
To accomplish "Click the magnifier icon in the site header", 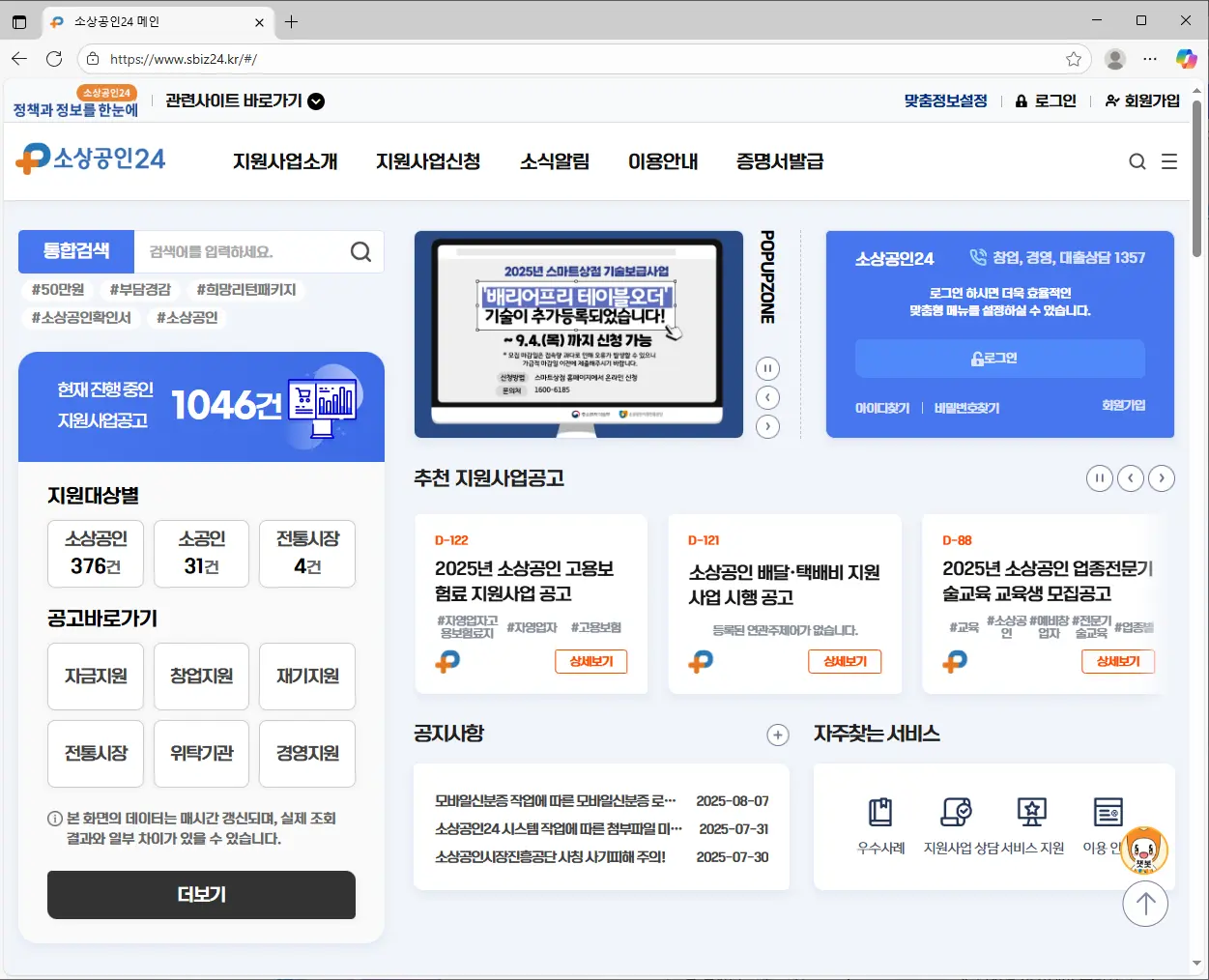I will coord(1137,161).
